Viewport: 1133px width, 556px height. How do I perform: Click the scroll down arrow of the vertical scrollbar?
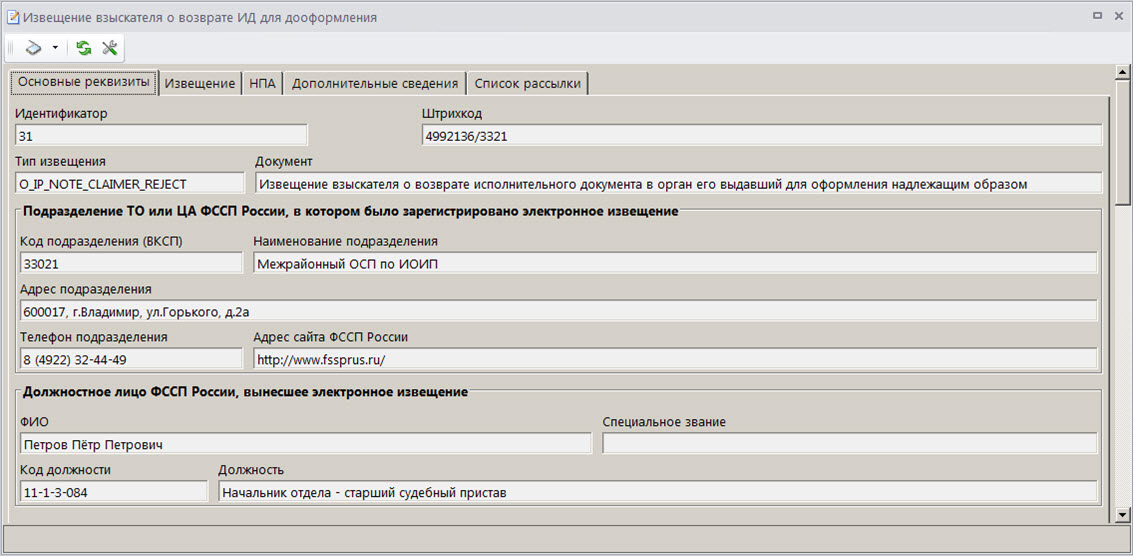[1123, 515]
